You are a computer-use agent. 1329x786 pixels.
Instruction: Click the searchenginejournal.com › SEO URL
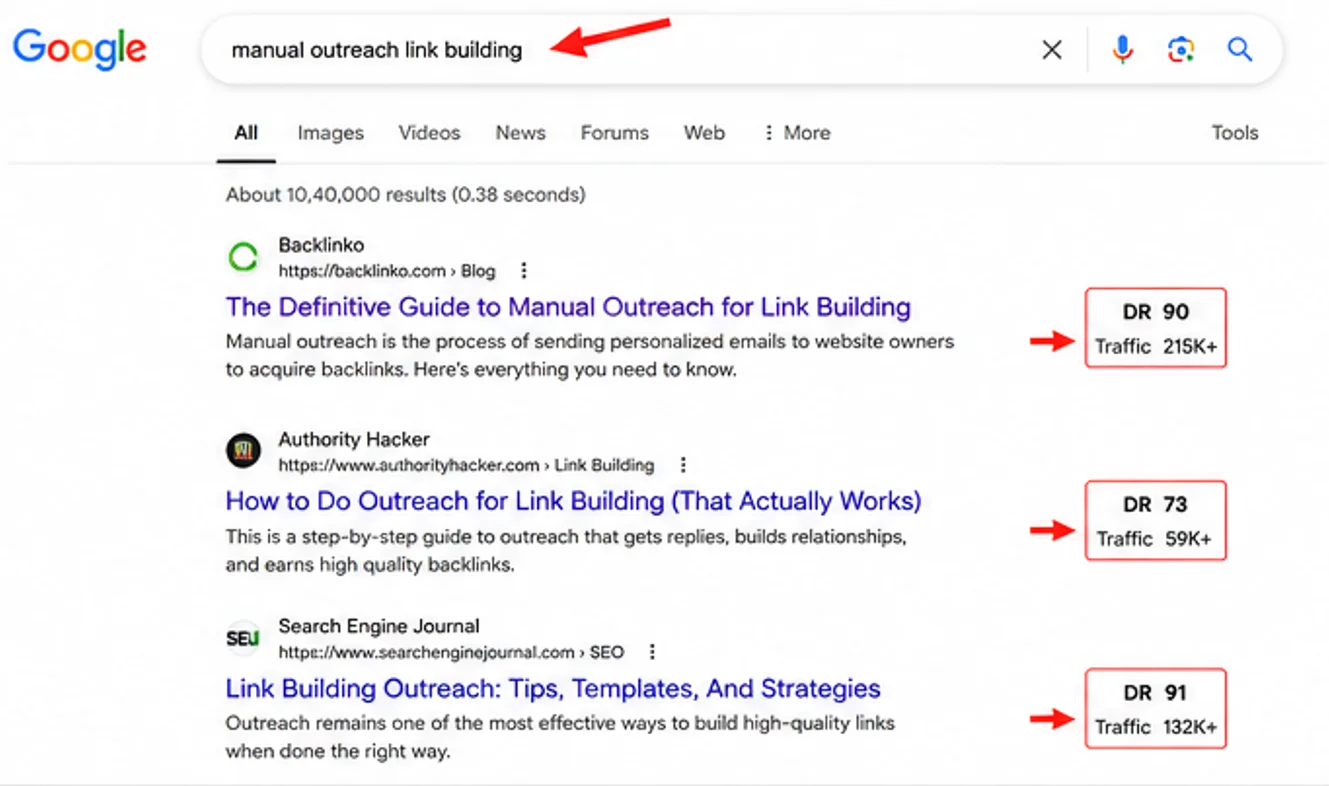451,652
